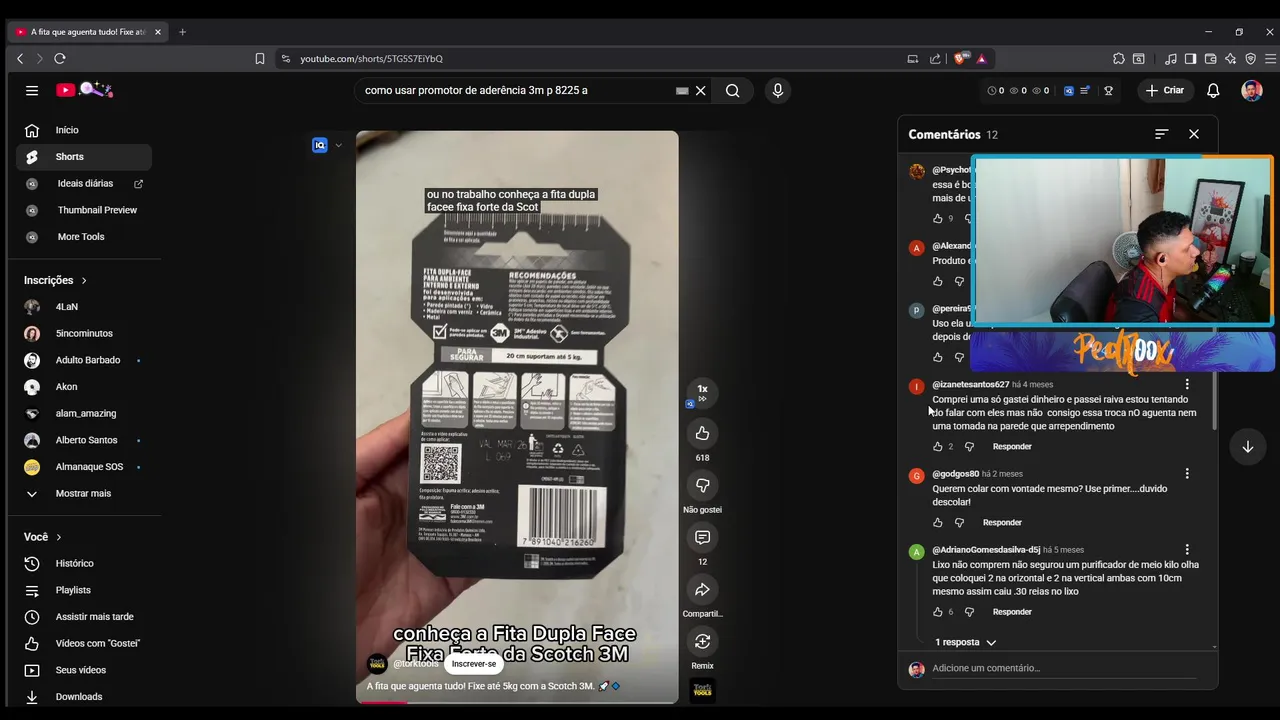The height and width of the screenshot is (720, 1280).
Task: Open options menu for @godgos80 comment
Action: [x=1187, y=474]
